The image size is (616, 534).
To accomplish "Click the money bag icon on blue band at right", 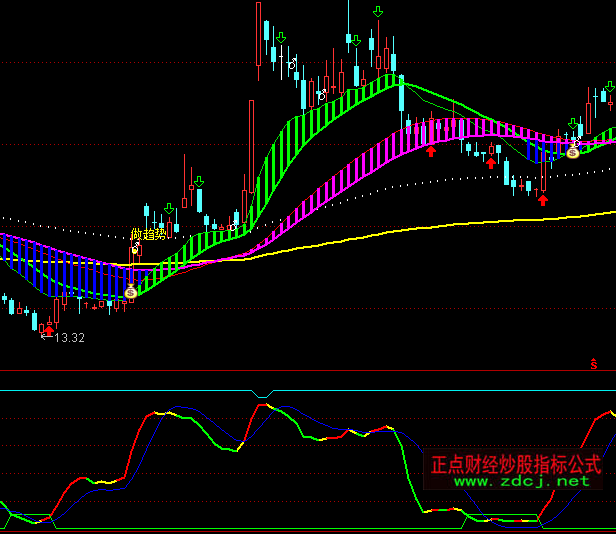I will (573, 151).
